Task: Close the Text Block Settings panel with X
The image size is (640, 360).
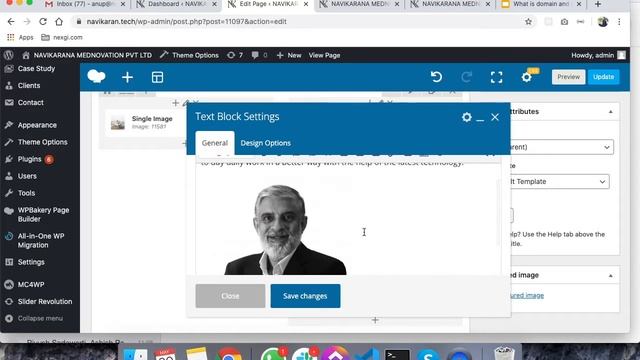Action: click(x=495, y=117)
